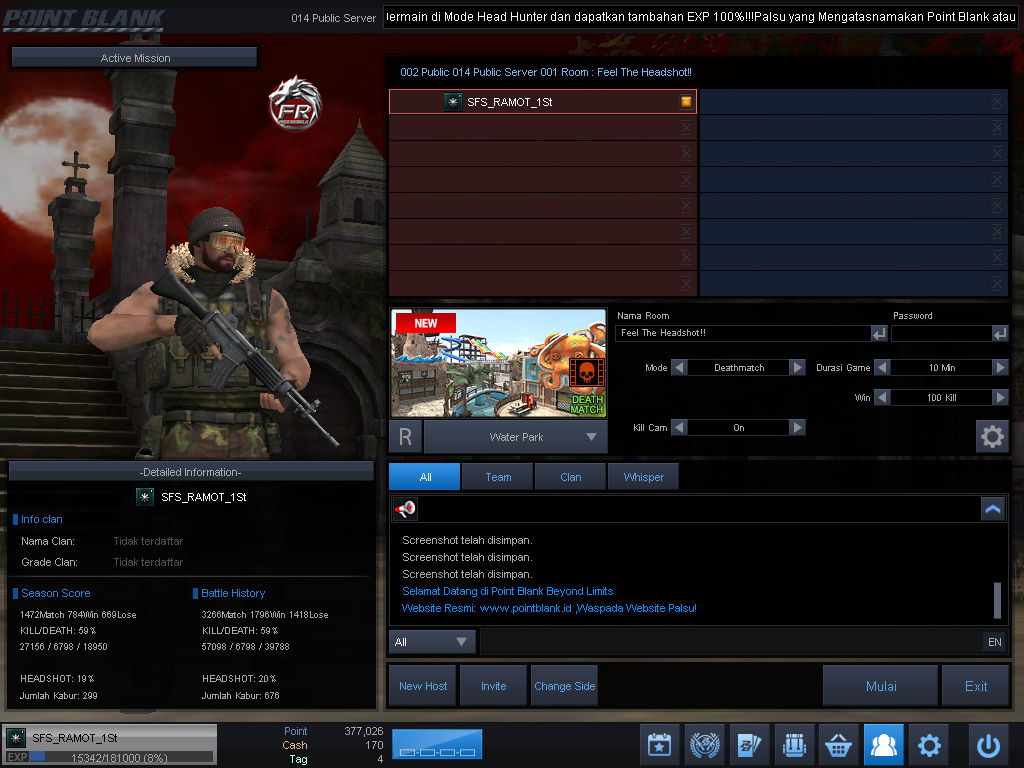Viewport: 1024px width, 768px height.
Task: Confirm room name with enter icon
Action: click(879, 334)
